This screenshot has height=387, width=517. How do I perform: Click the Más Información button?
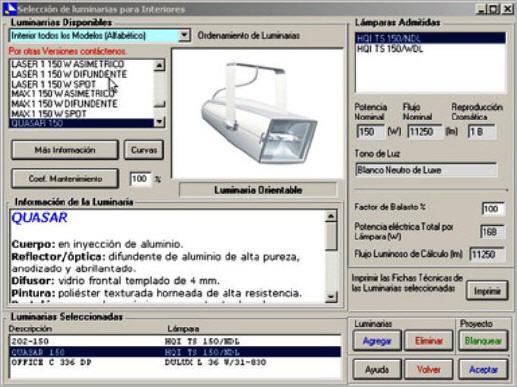pos(65,150)
